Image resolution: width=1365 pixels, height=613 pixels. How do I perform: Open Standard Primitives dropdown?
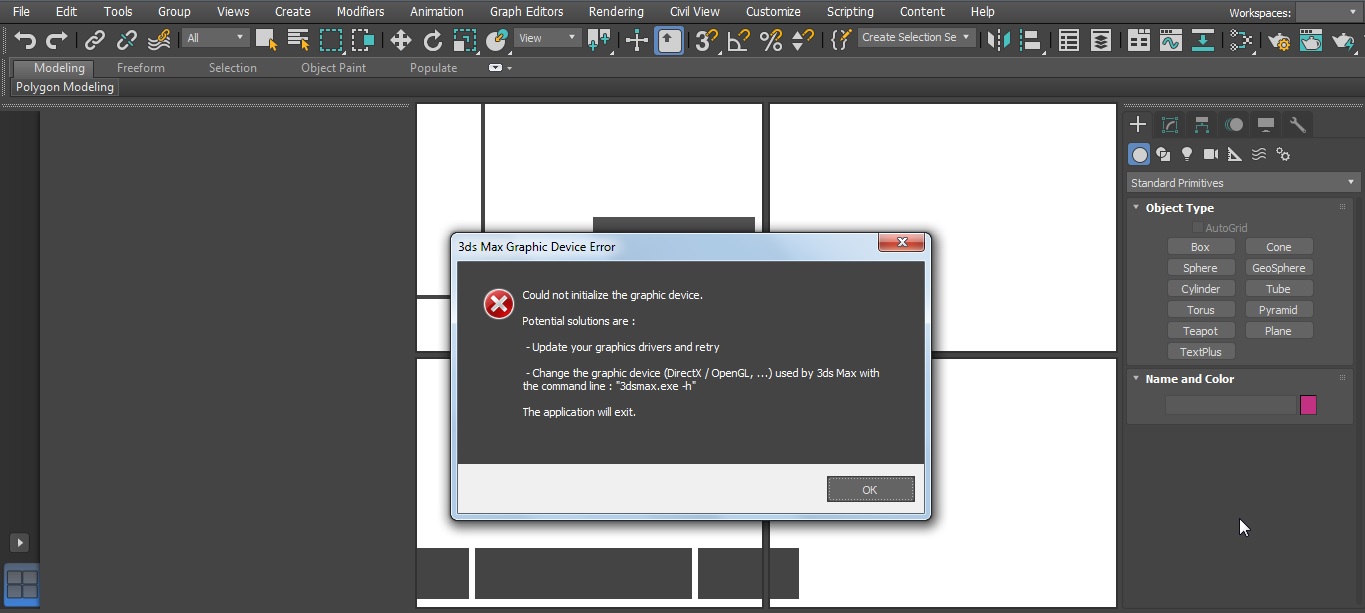pyautogui.click(x=1242, y=183)
